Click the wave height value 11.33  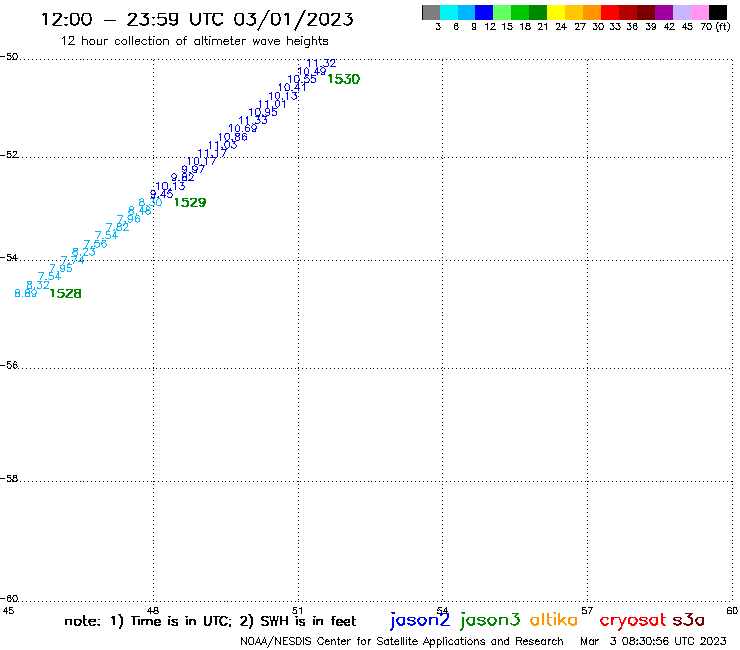(253, 120)
